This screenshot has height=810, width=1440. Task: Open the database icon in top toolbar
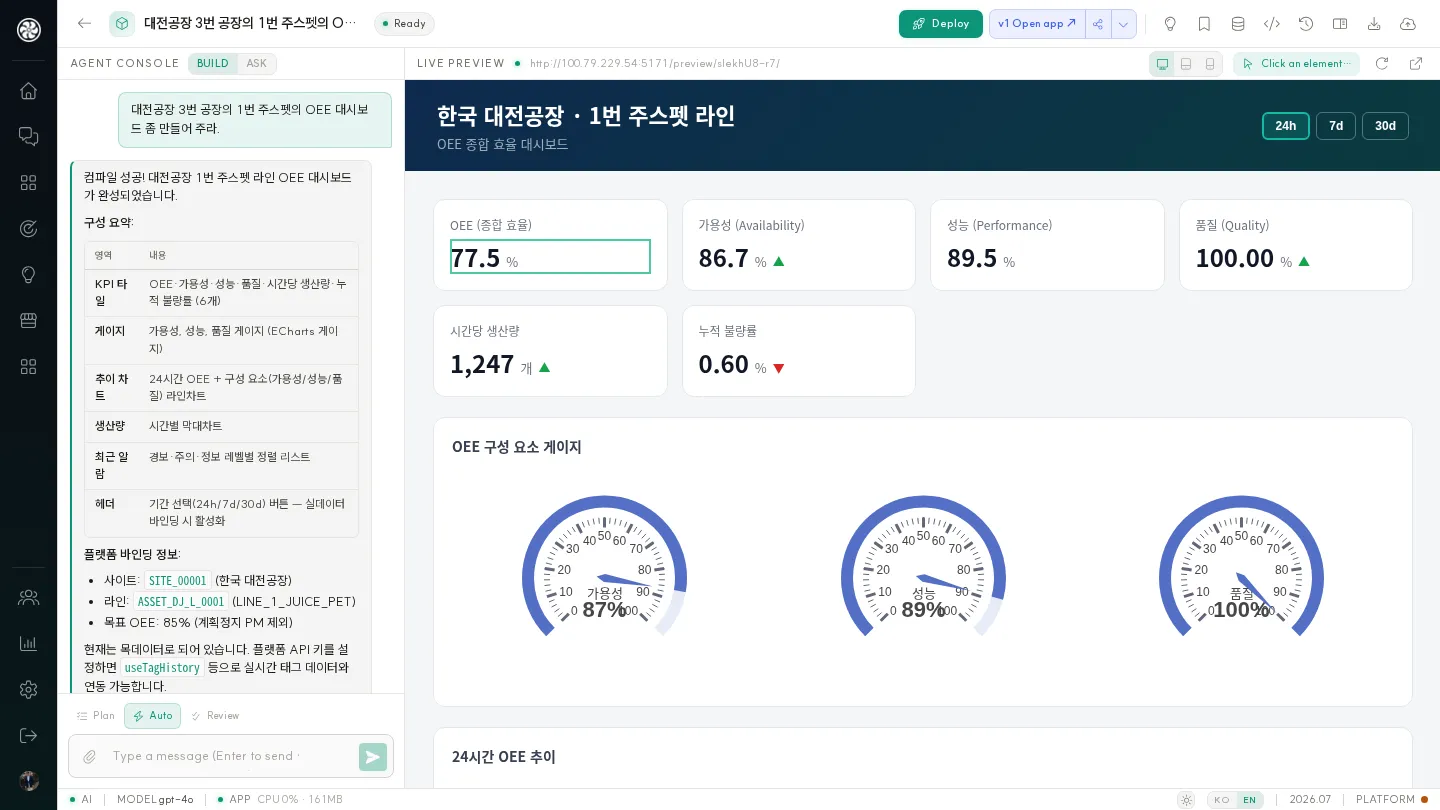point(1238,24)
